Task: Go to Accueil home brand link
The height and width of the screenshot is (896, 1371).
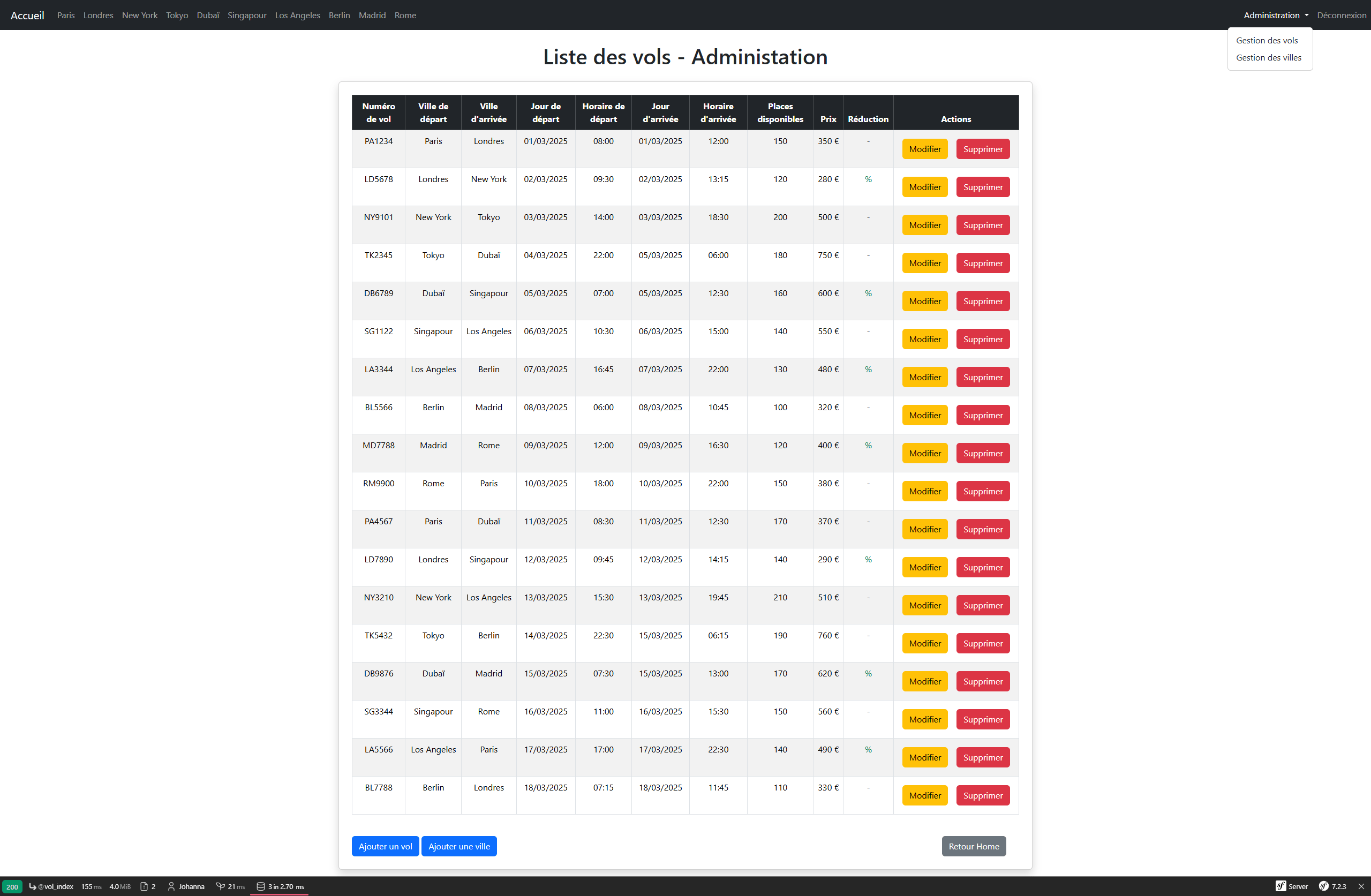Action: pyautogui.click(x=27, y=15)
